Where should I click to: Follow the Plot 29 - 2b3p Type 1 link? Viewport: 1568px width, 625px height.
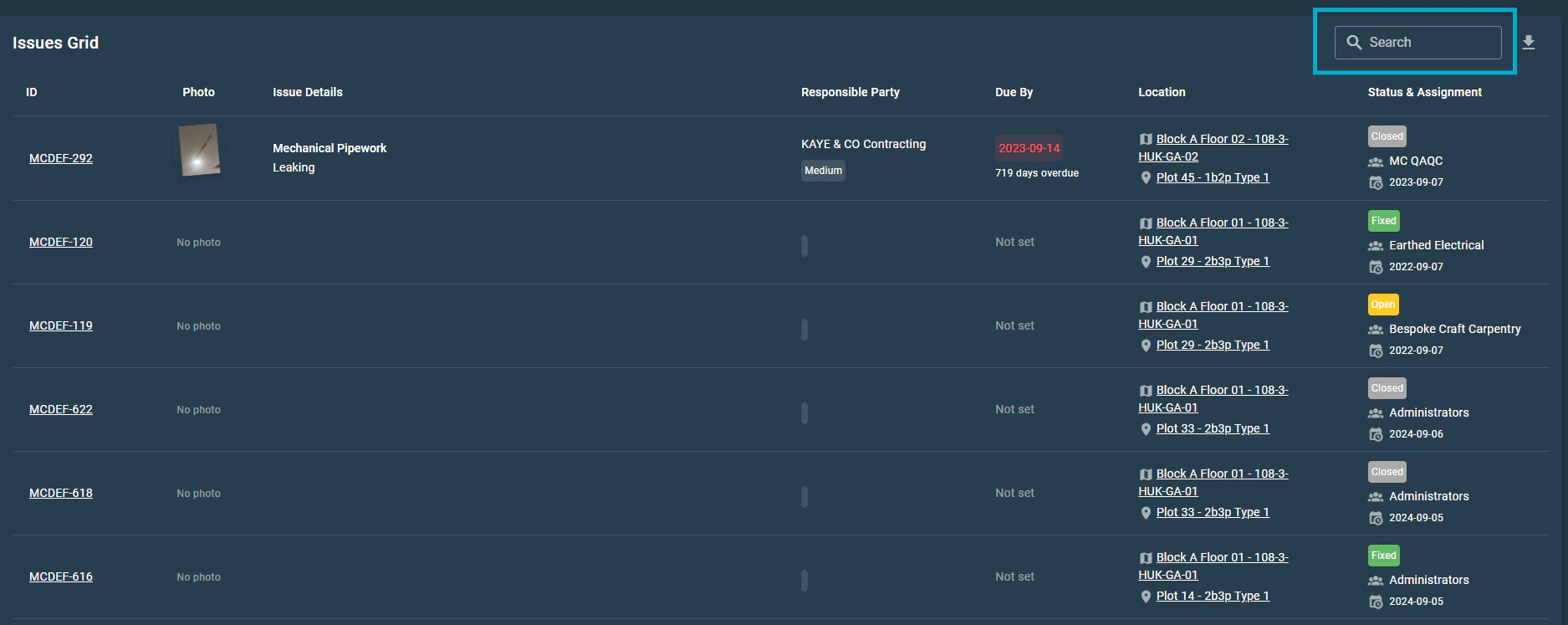[x=1213, y=261]
